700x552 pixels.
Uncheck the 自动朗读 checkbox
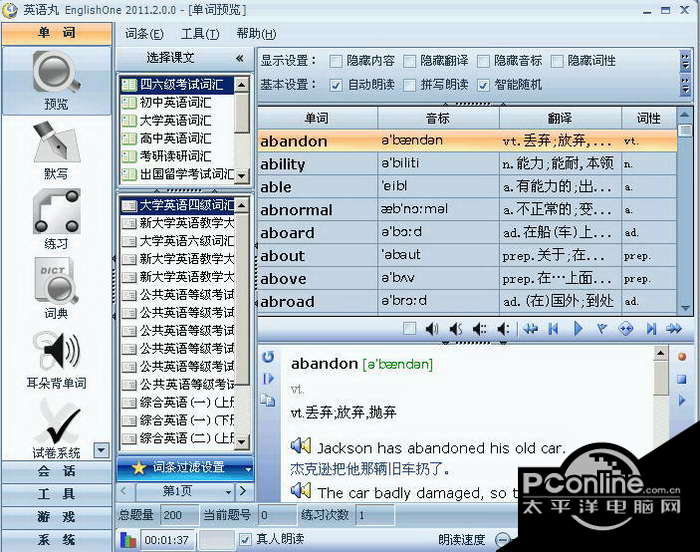(x=336, y=85)
